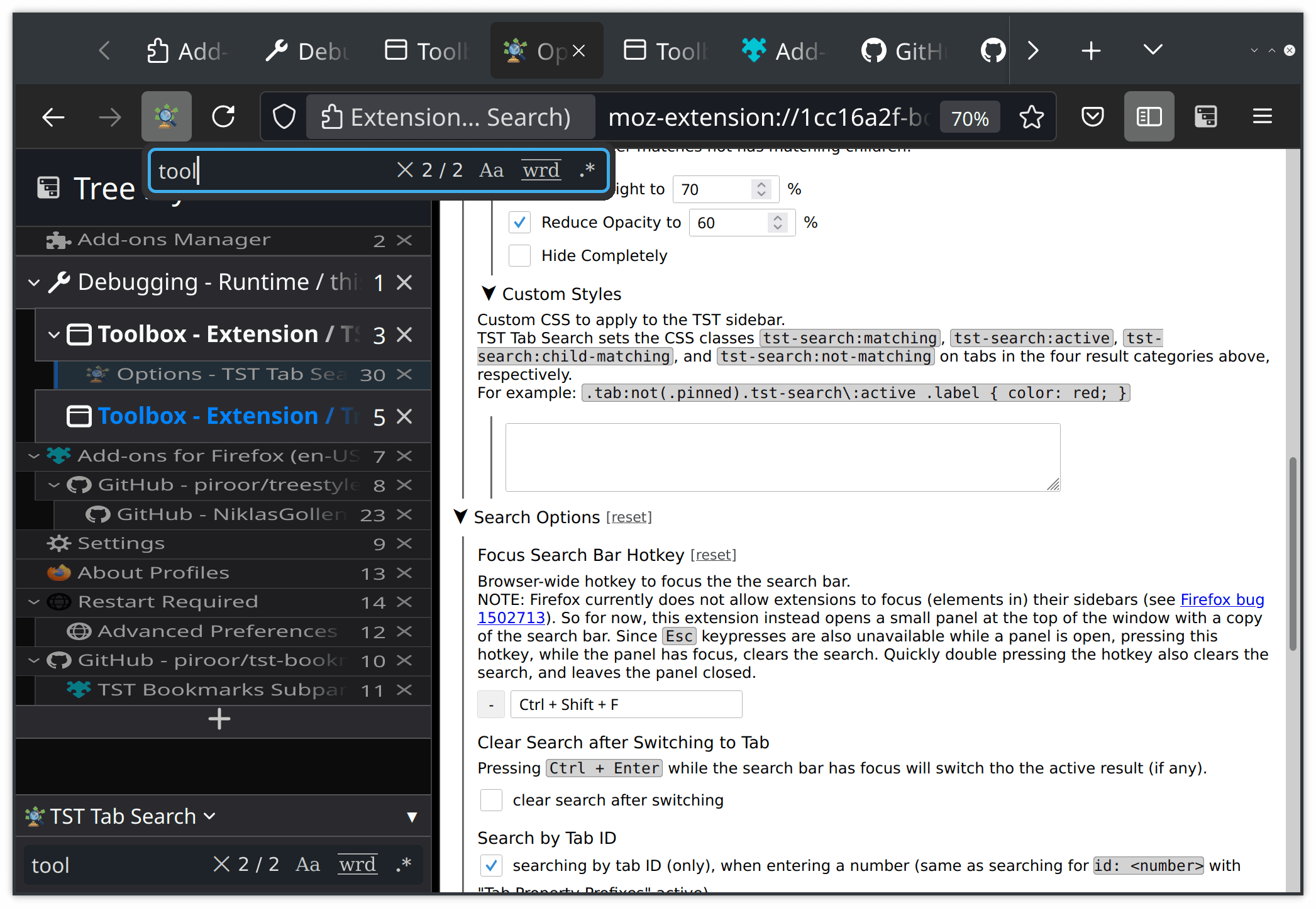Collapse the Search Options section
This screenshot has width=1316, height=908.
pos(460,517)
